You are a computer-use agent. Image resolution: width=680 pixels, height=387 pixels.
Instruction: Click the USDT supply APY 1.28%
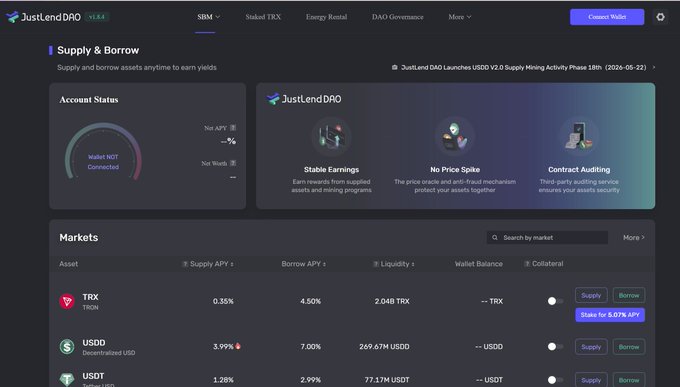pyautogui.click(x=223, y=380)
